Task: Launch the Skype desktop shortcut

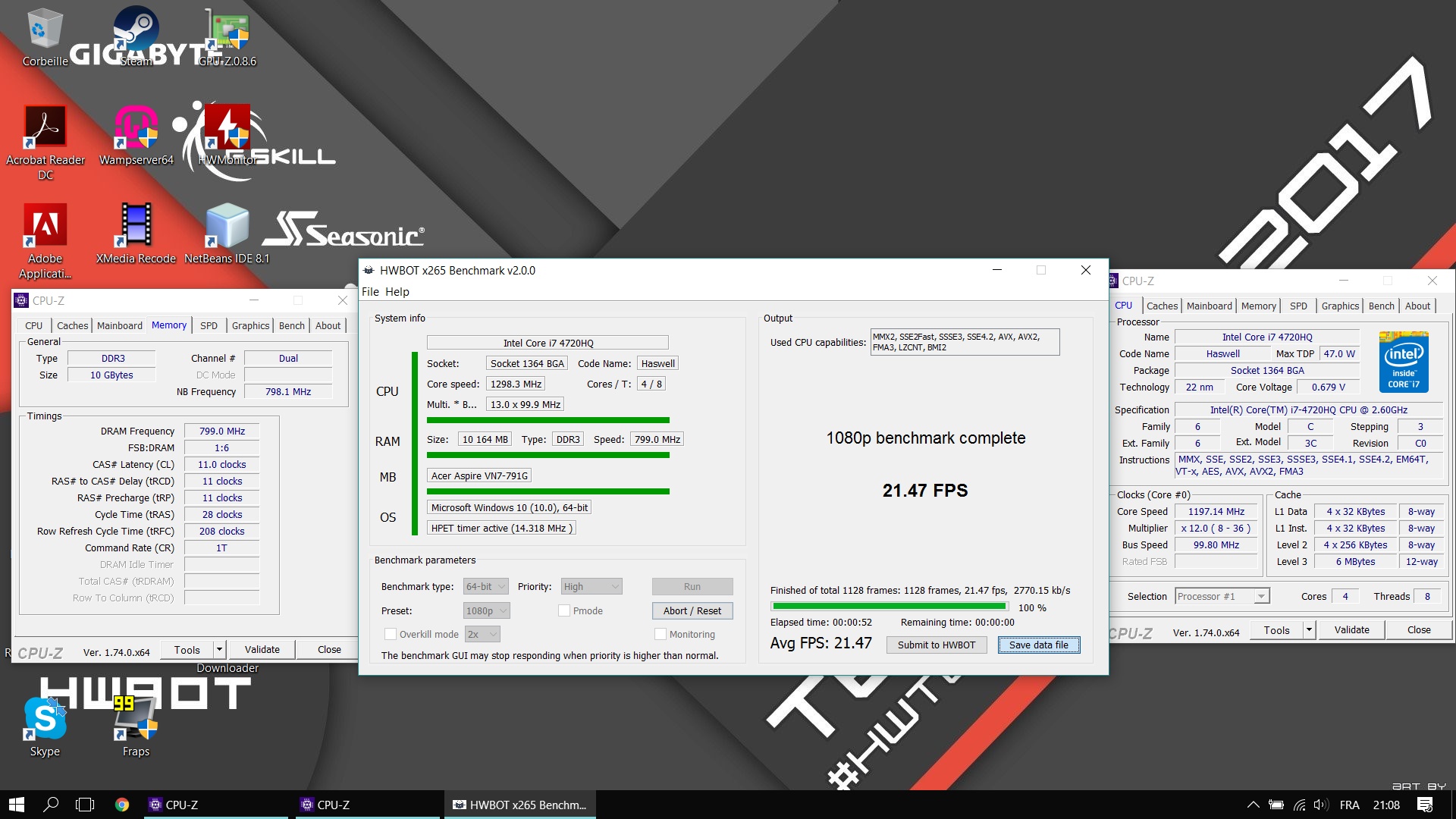Action: coord(45,726)
